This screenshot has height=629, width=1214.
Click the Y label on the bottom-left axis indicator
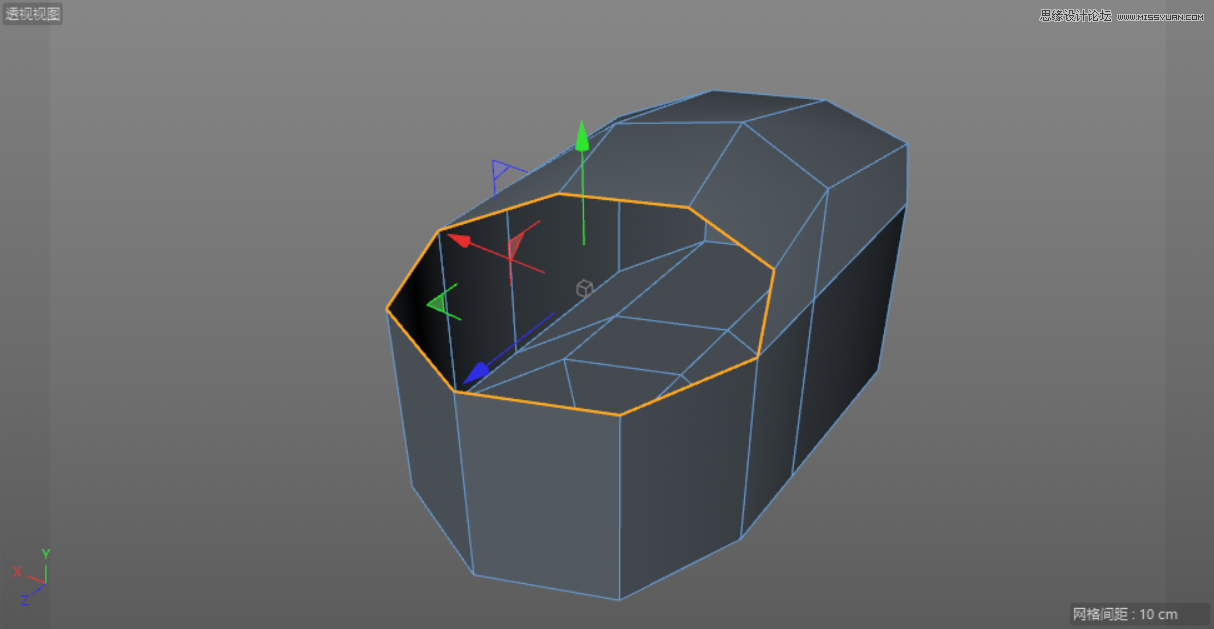click(x=43, y=554)
